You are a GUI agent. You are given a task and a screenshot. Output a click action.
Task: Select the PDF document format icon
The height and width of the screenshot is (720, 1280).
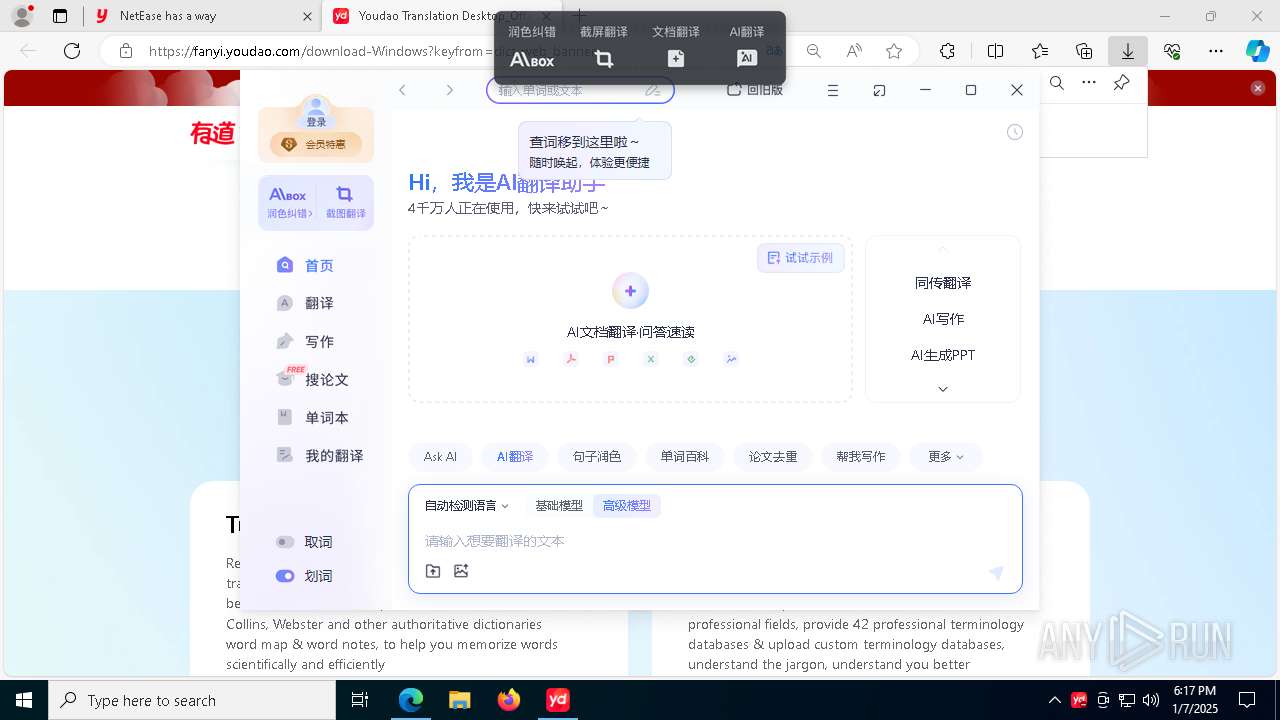[571, 359]
